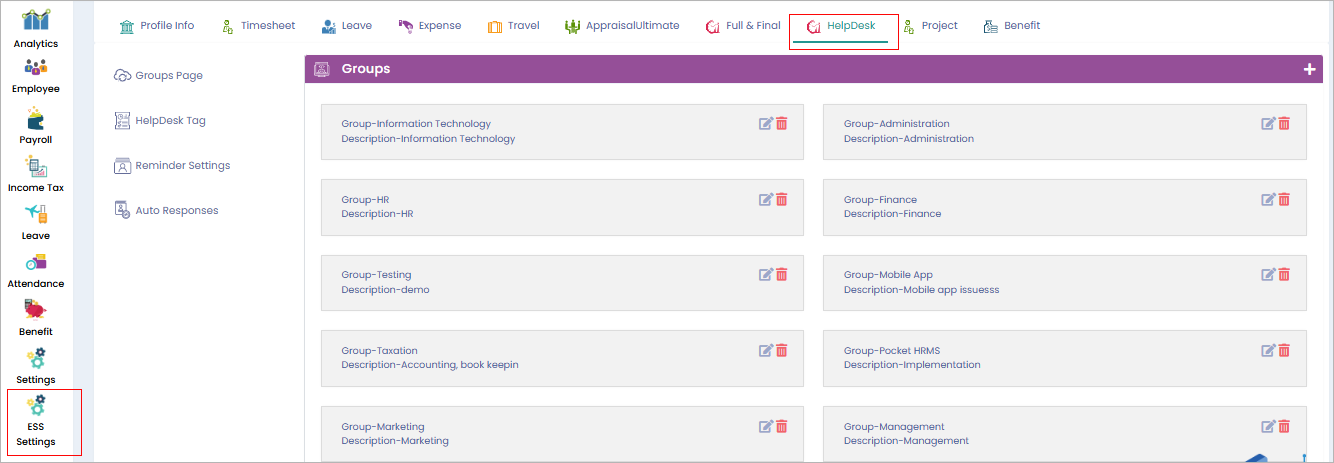Edit the Mobile App group
1334x463 pixels.
[1268, 274]
